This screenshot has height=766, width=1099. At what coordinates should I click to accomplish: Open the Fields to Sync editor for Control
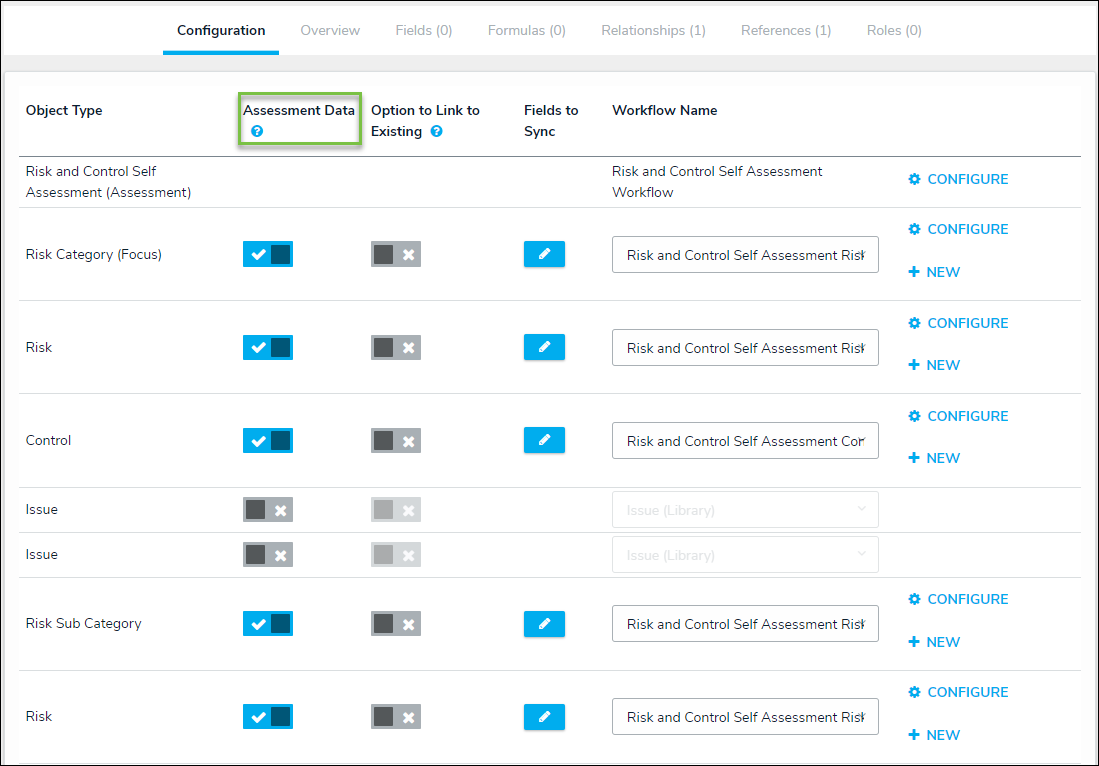[x=544, y=440]
